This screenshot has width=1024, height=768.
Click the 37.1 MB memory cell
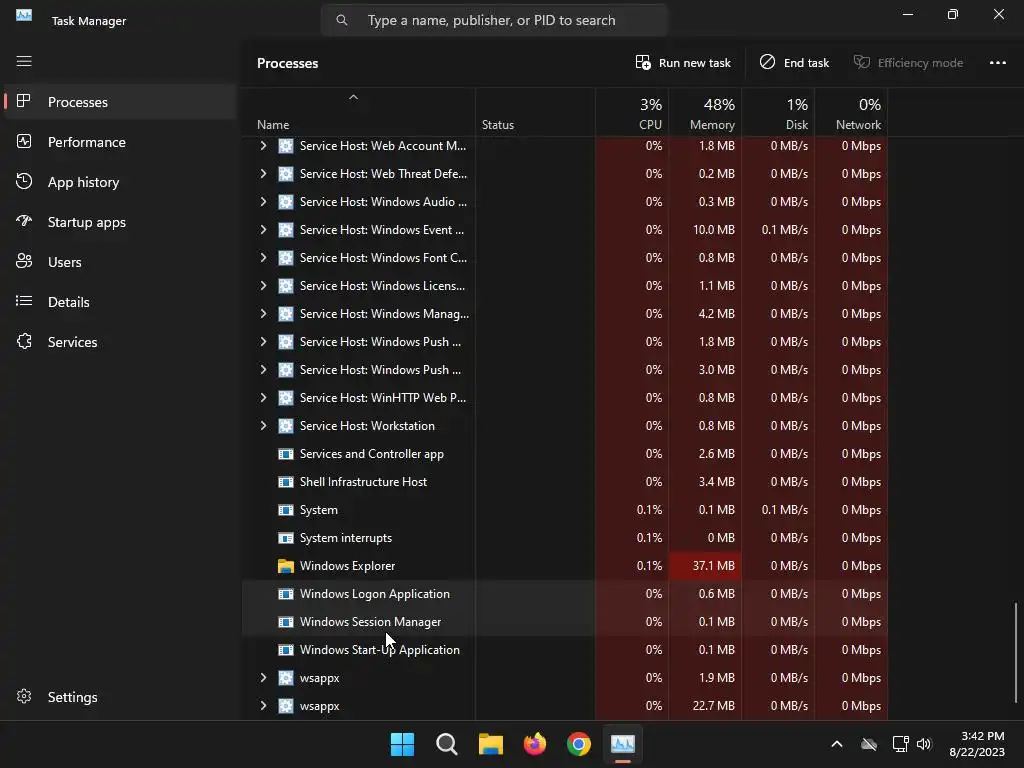[705, 566]
